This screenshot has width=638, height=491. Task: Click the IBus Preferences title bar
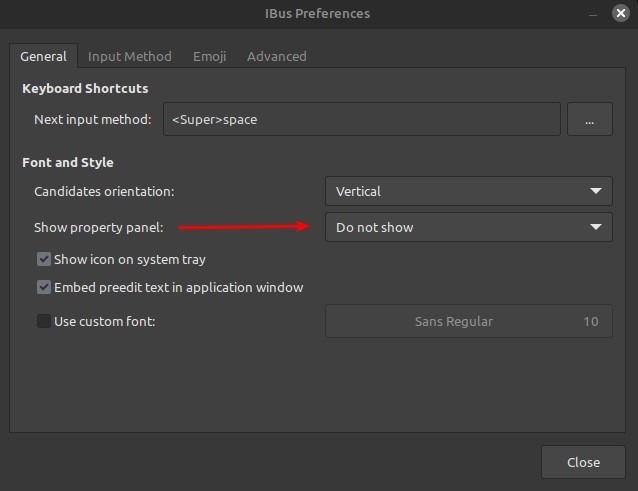tap(317, 13)
